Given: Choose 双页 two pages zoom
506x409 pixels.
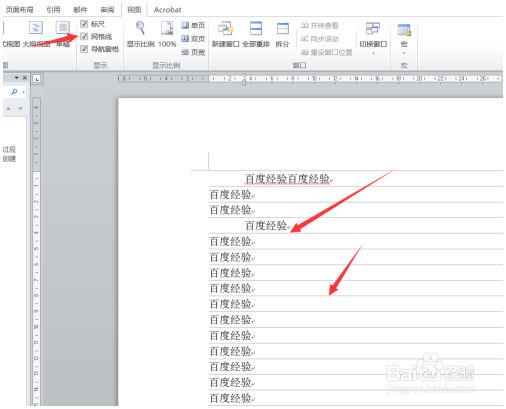Looking at the screenshot, I should point(193,39).
